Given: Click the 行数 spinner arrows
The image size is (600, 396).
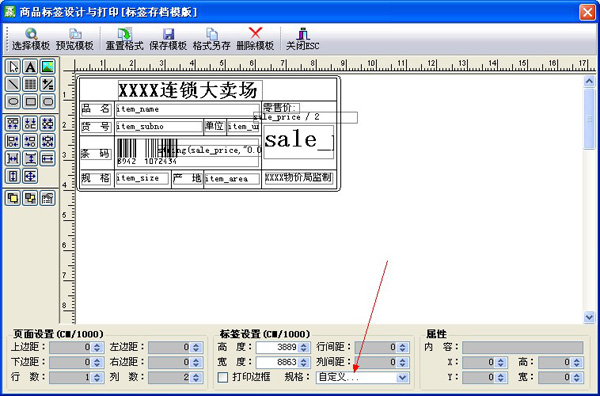Looking at the screenshot, I should [97, 378].
